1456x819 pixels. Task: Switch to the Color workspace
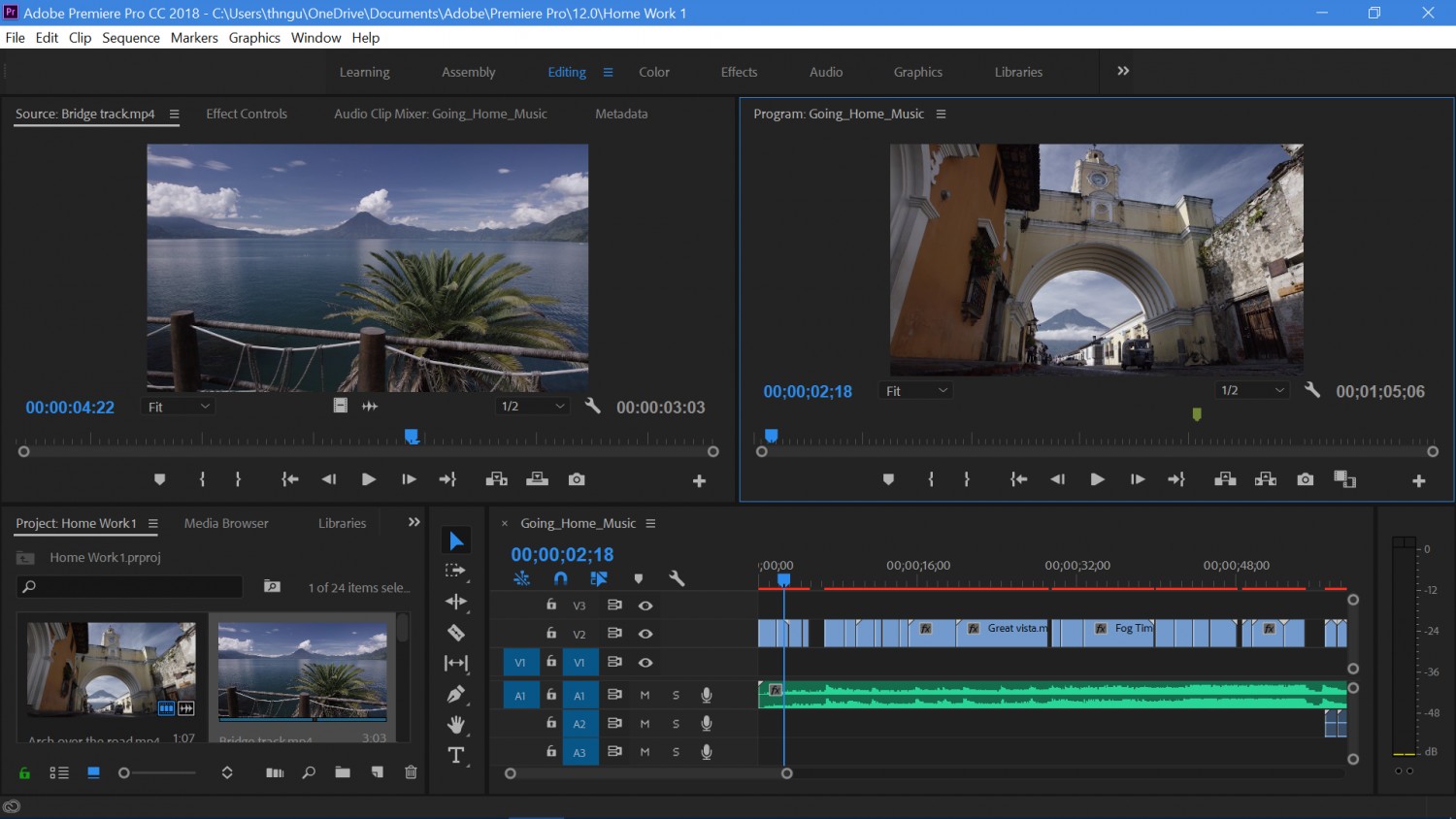click(654, 72)
